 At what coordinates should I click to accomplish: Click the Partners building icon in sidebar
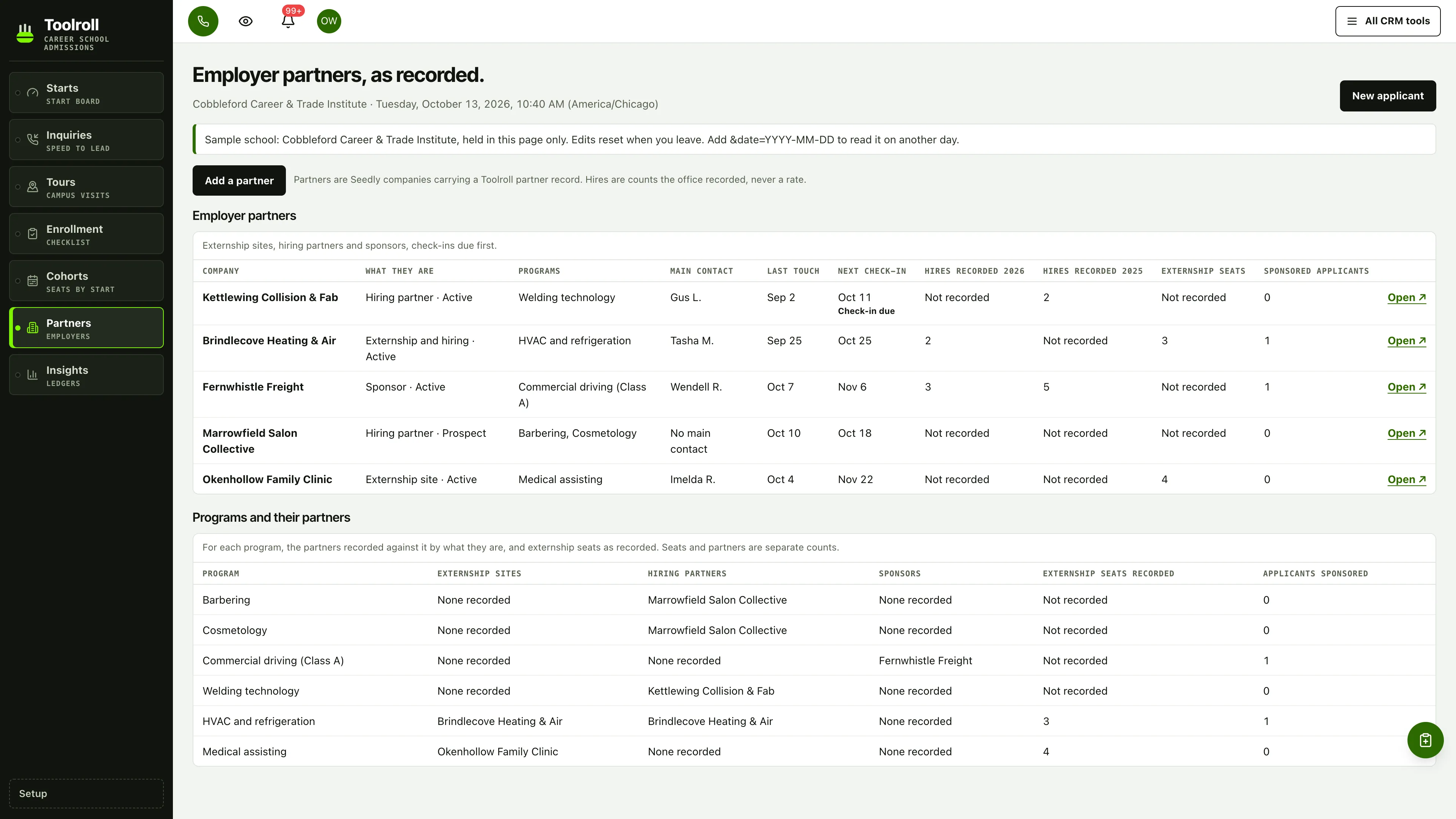[33, 328]
